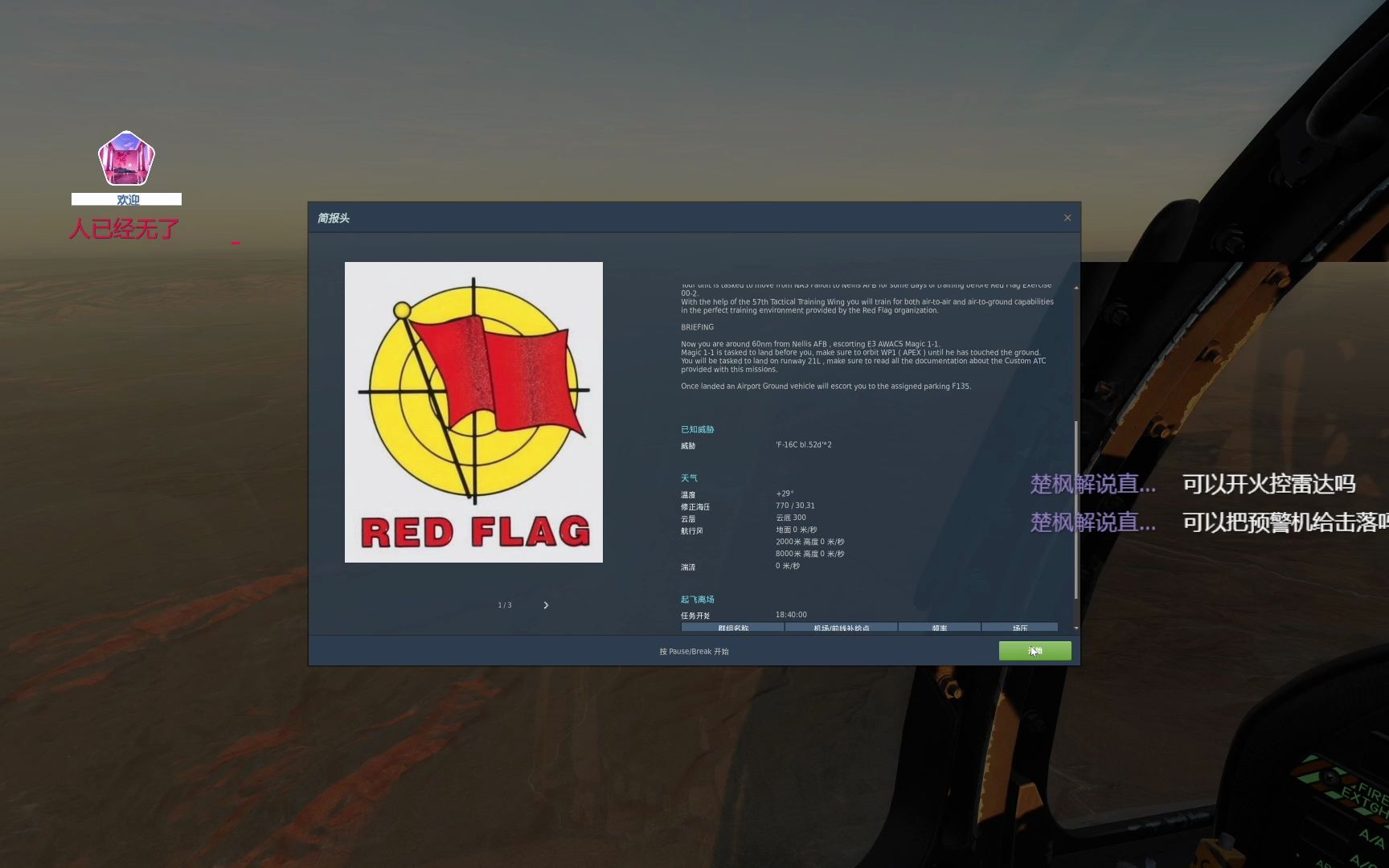1389x868 pixels.
Task: Click the wind value 2000米 高度 0 米/秒
Action: pyautogui.click(x=810, y=542)
